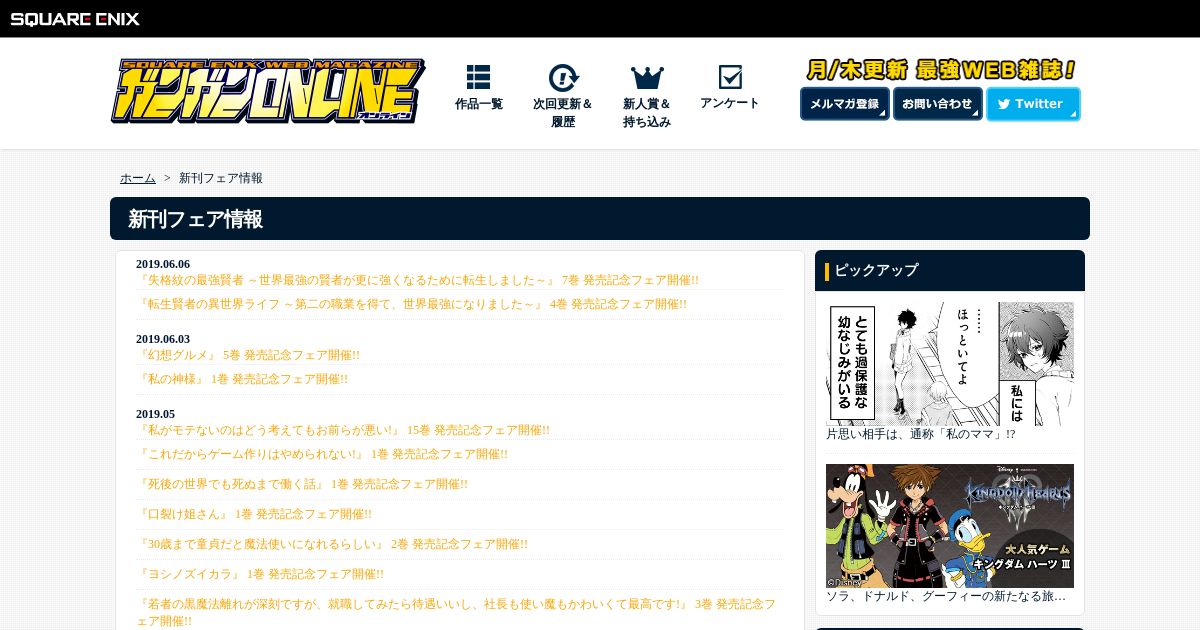
Task: Open 若者の黒魔法離れ 3巻 fair link
Action: (456, 612)
